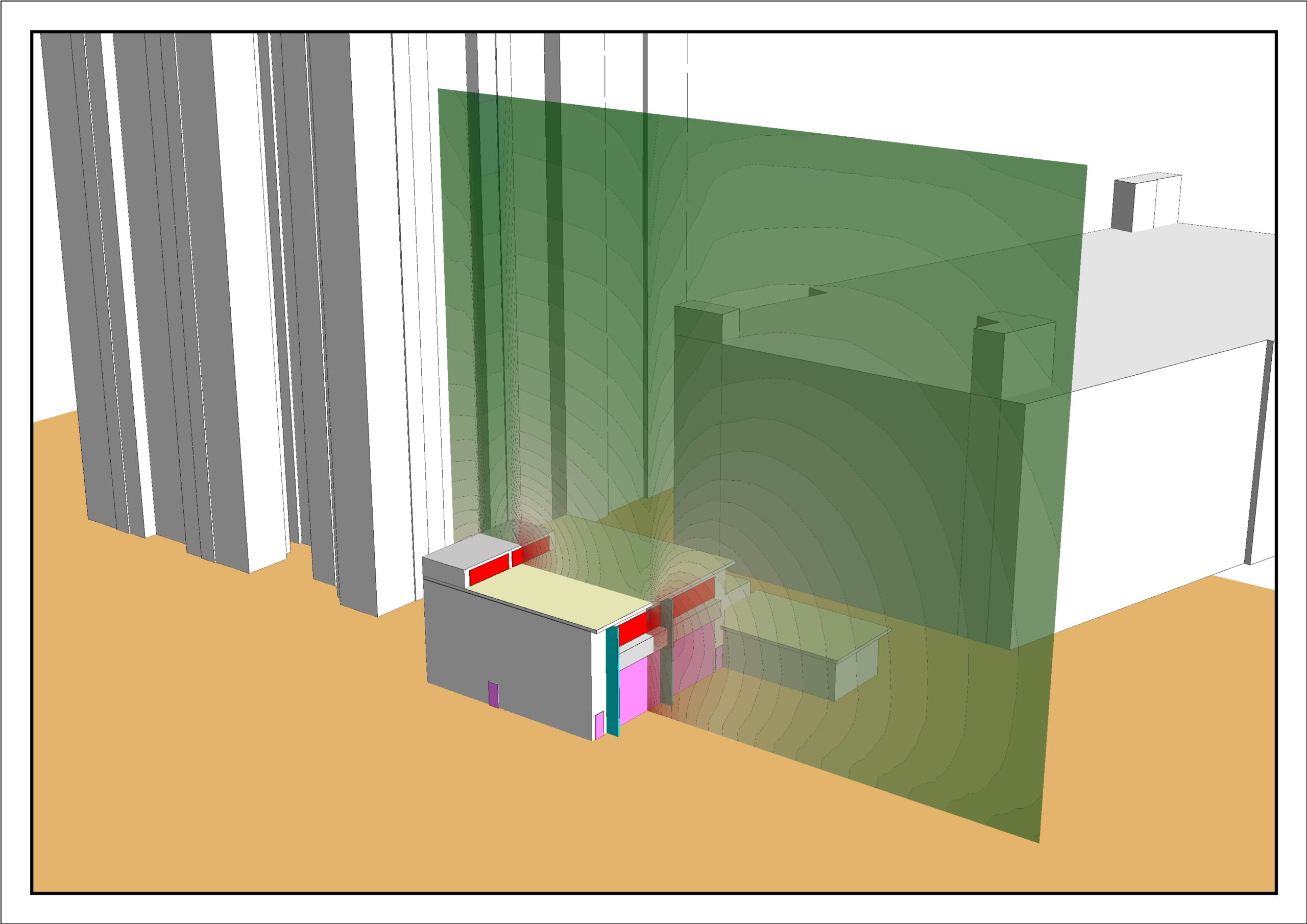This screenshot has height=924, width=1307.
Task: Click the white corner strip of the small building
Action: click(598, 672)
